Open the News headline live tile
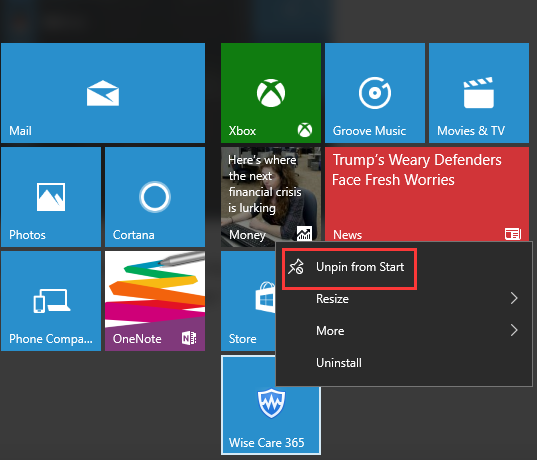 427,195
